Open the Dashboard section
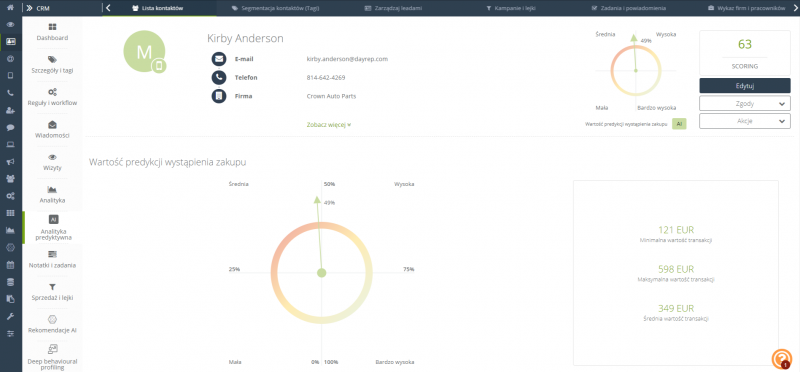800x372 pixels. [52, 32]
